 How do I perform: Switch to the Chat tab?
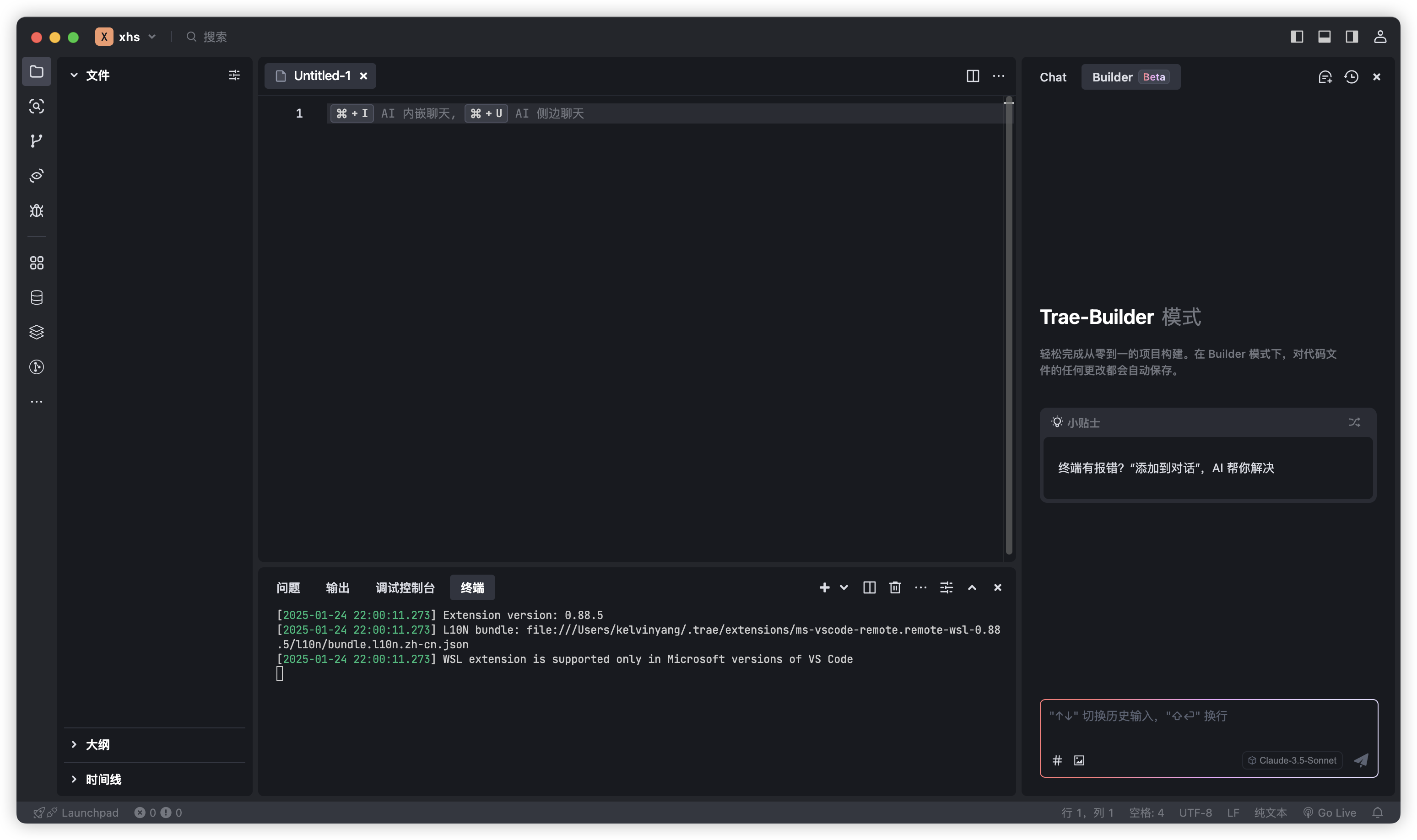pyautogui.click(x=1053, y=77)
